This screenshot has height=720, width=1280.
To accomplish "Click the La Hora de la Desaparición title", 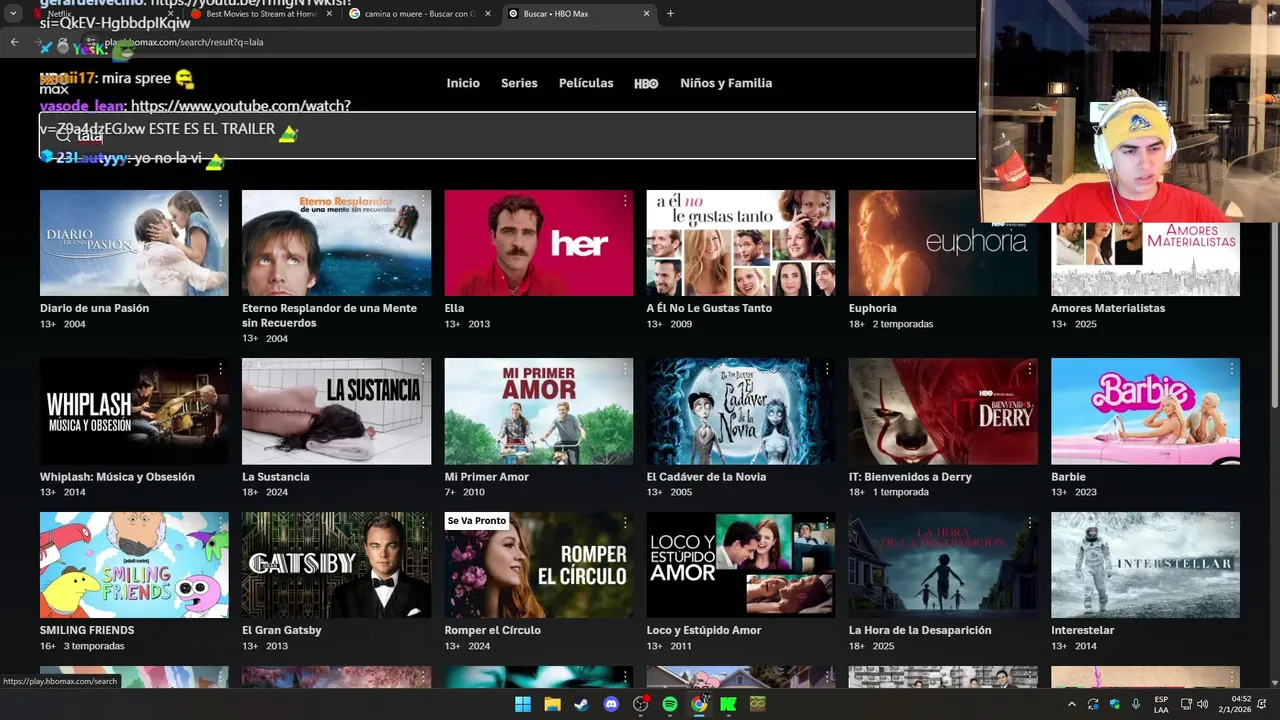I will tap(920, 630).
